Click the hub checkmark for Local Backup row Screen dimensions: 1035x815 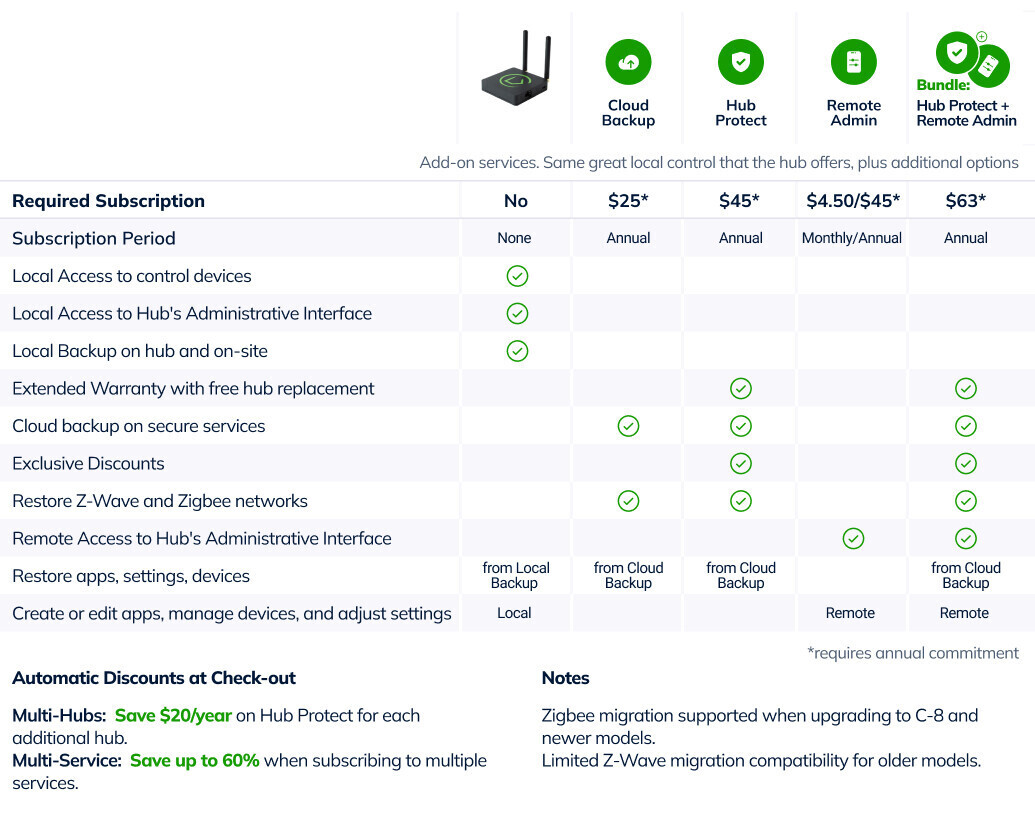click(x=517, y=351)
